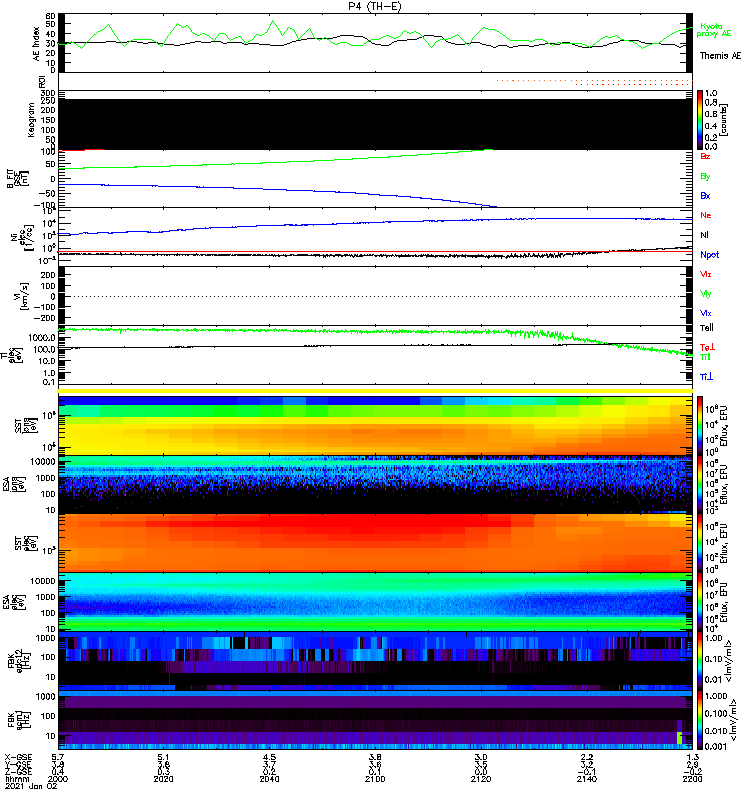The image size is (750, 800).
Task: Click the red "Bz" legend label
Action: 705,156
